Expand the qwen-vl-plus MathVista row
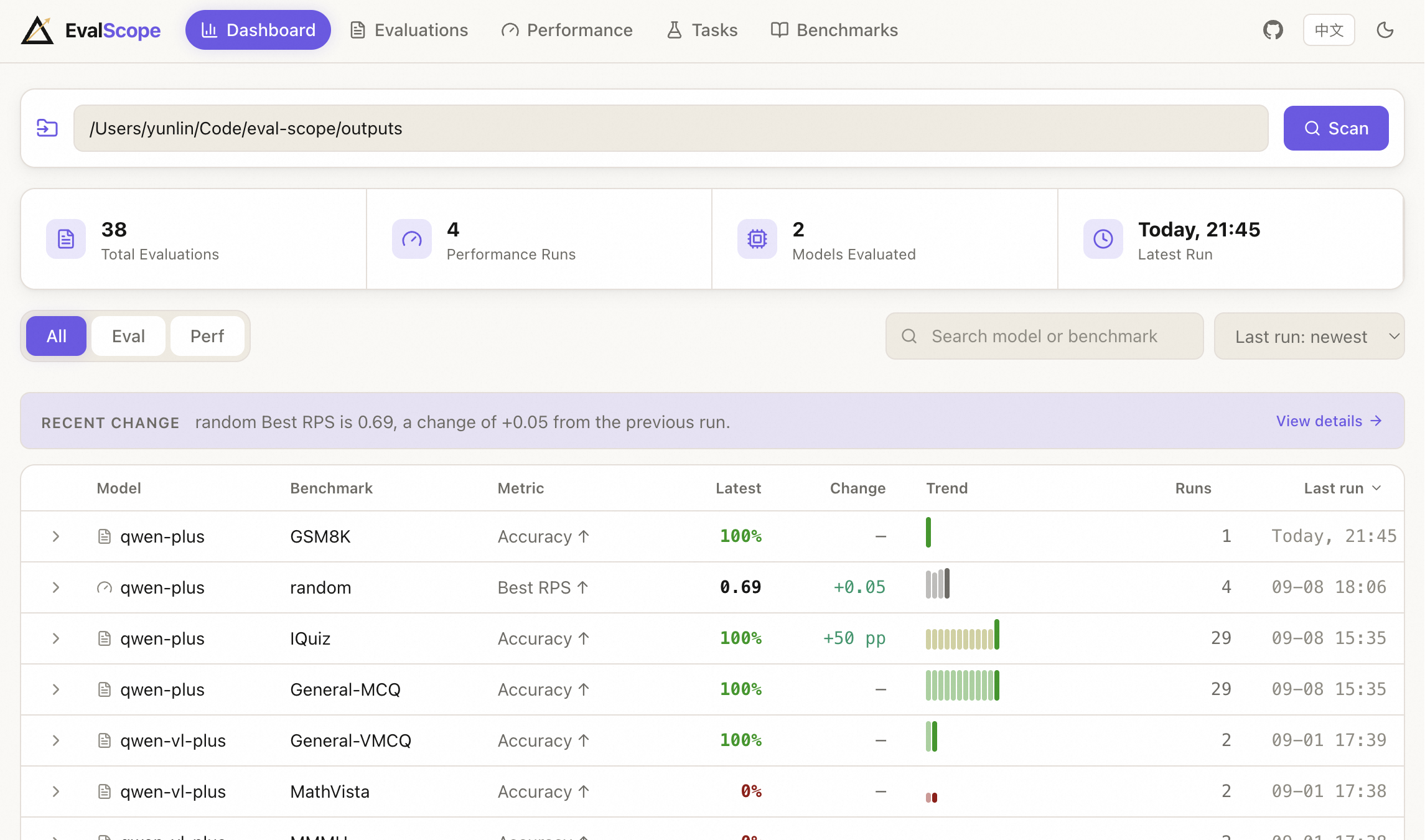This screenshot has height=840, width=1425. [56, 791]
